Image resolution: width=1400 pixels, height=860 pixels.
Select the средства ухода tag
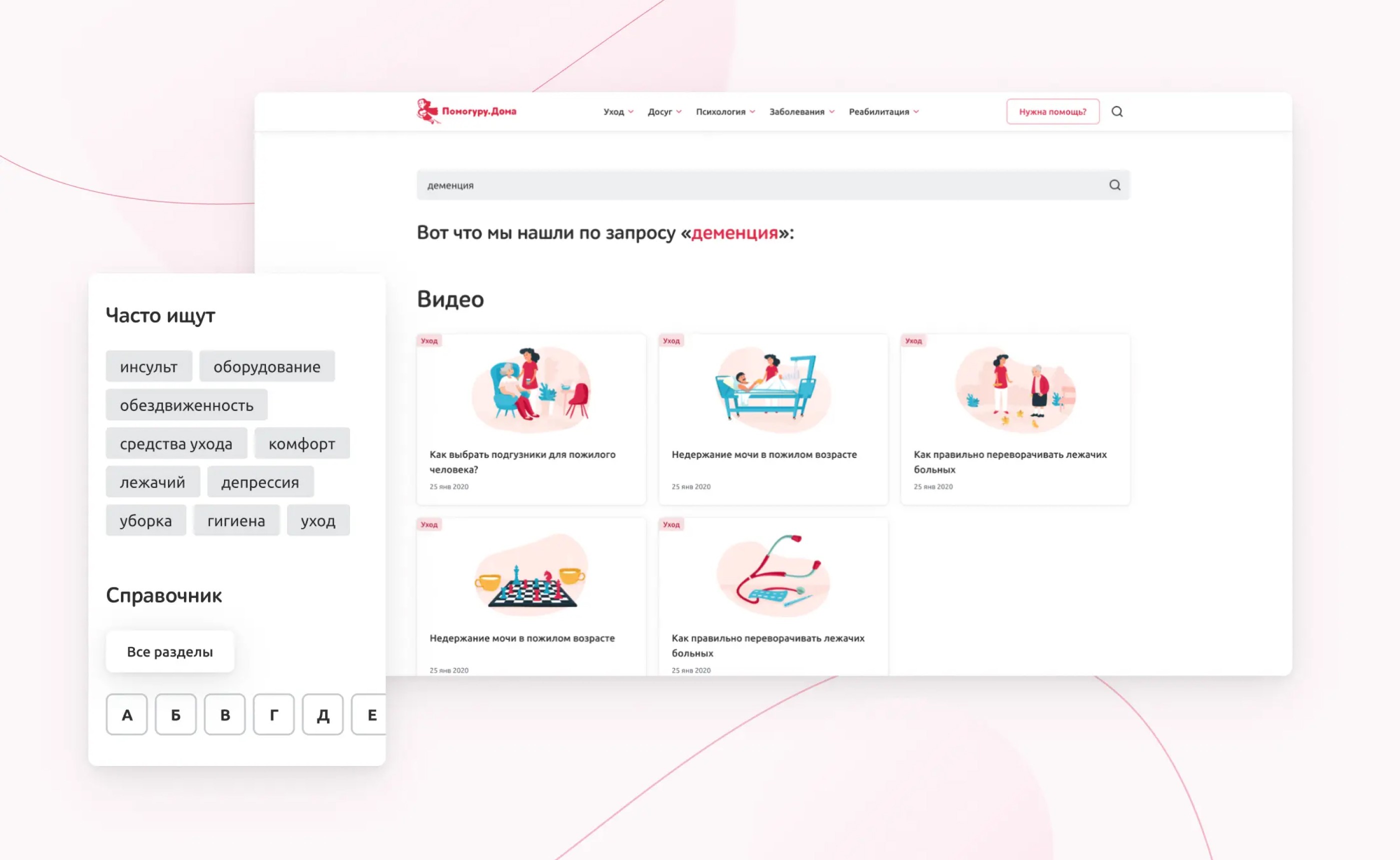(x=176, y=443)
